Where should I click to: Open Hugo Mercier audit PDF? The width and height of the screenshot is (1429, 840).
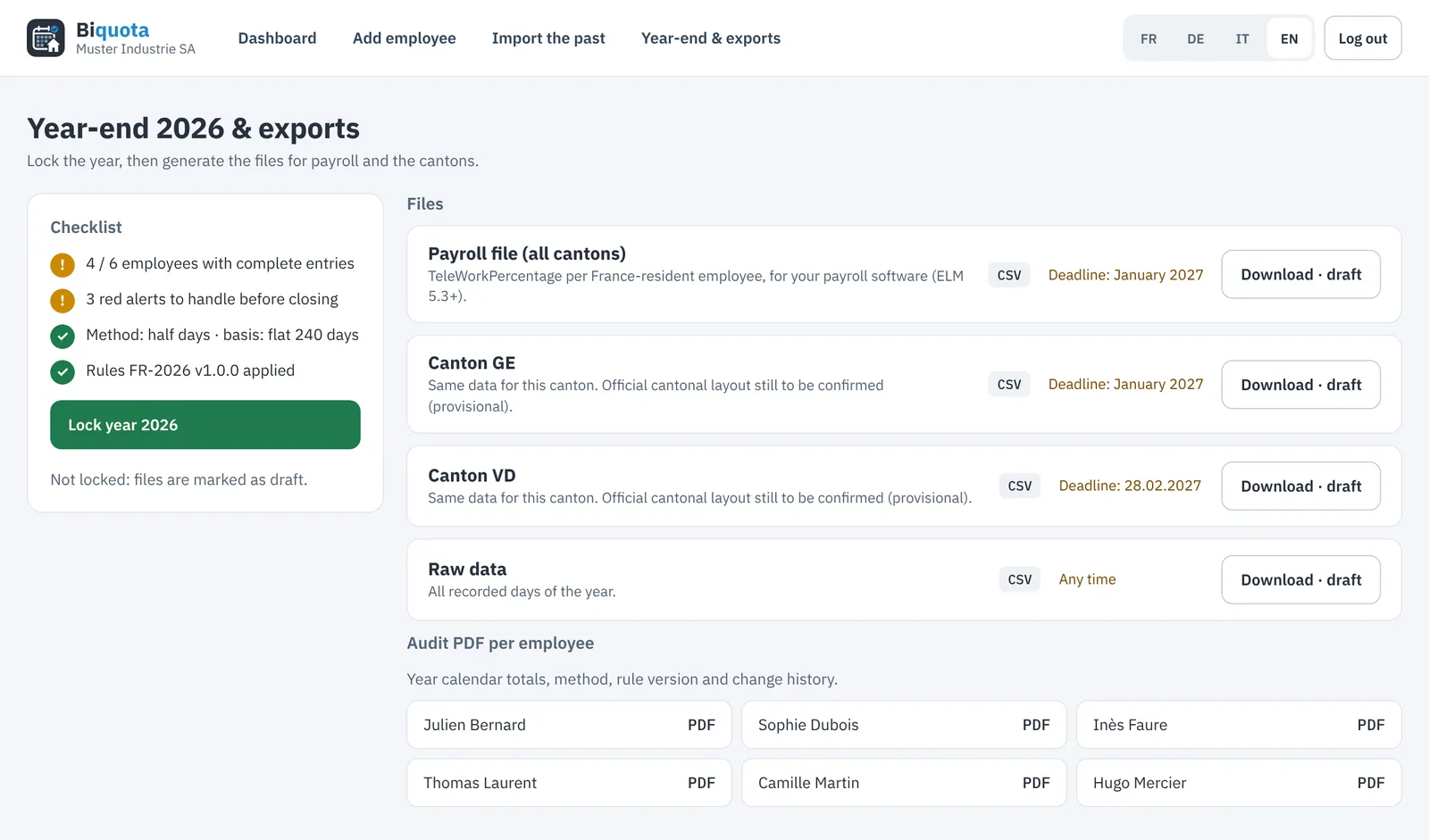[x=1239, y=783]
